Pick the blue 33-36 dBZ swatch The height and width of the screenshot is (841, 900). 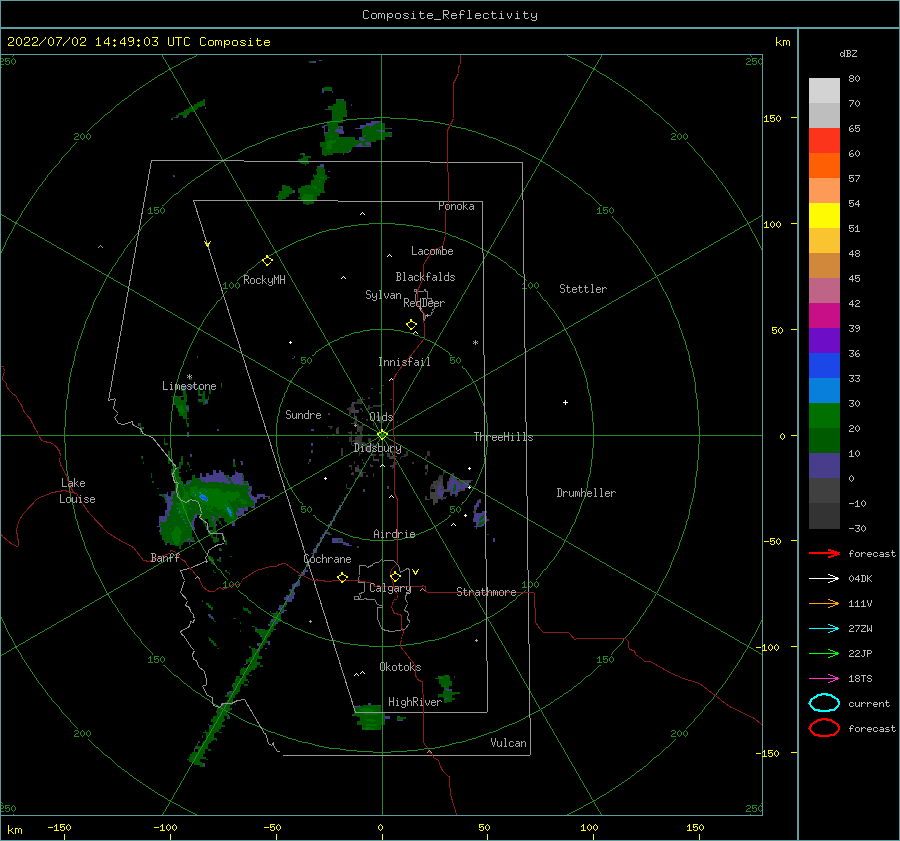click(824, 366)
